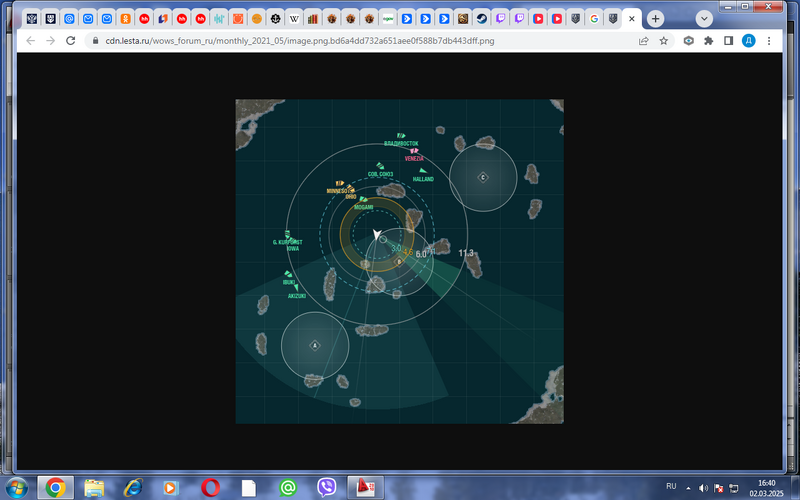Switch to the orange square icon tab
This screenshot has width=800, height=500.
click(238, 19)
